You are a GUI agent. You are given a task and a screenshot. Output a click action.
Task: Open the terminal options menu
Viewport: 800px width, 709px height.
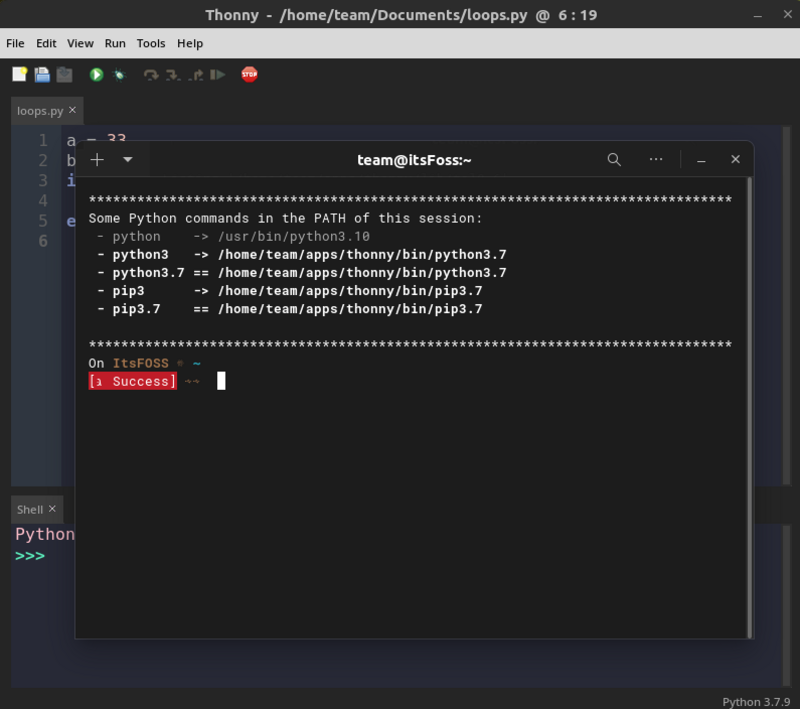[655, 159]
